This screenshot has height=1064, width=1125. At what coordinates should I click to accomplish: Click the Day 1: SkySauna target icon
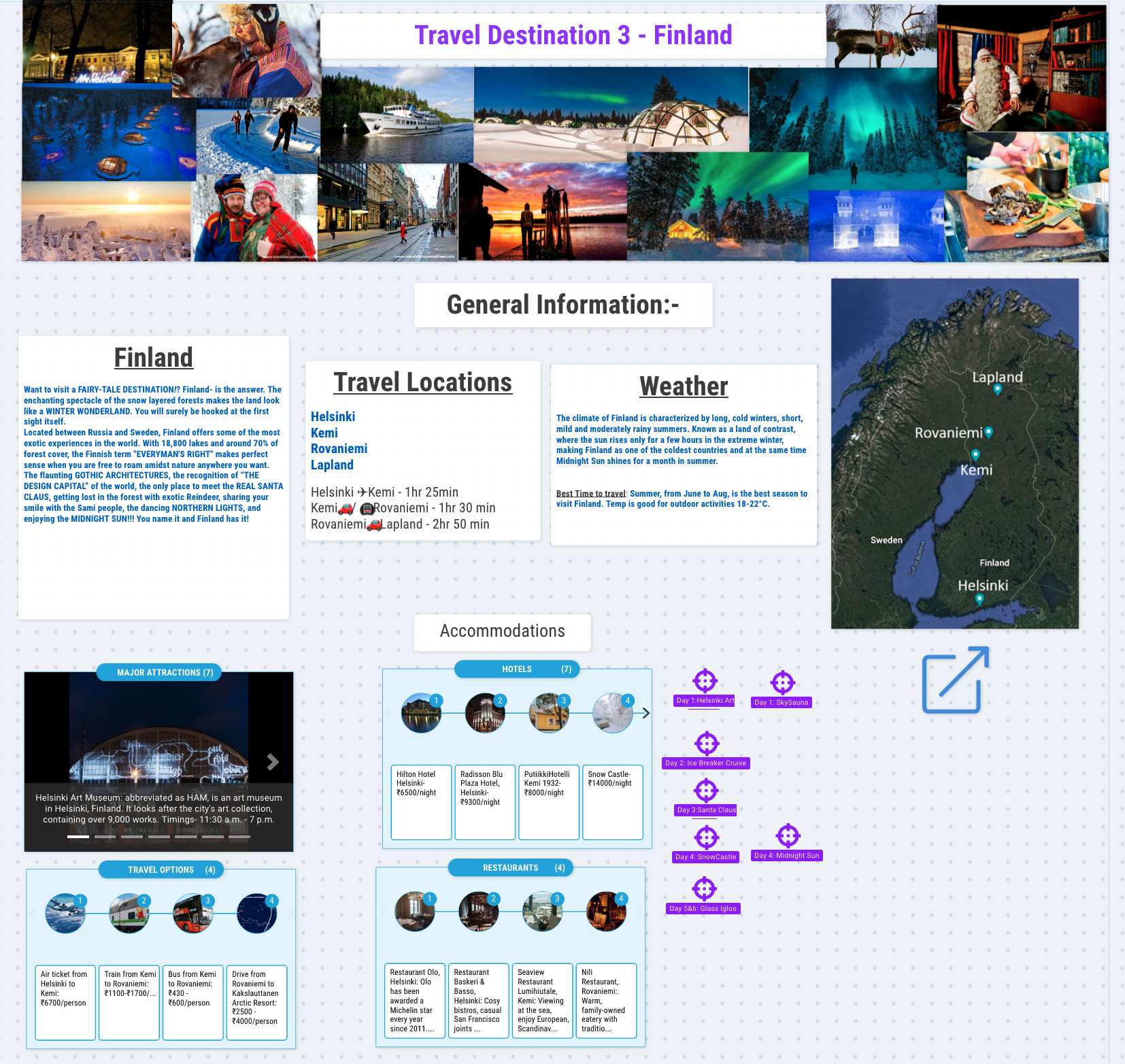click(782, 682)
